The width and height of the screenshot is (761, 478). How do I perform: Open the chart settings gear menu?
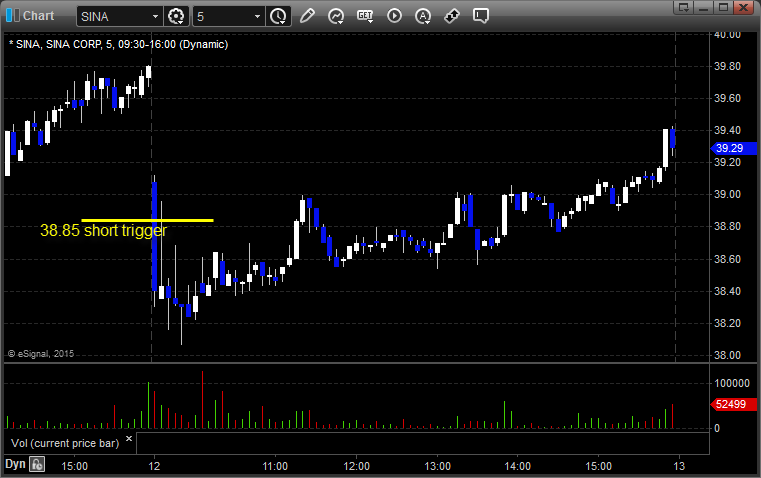tap(176, 16)
